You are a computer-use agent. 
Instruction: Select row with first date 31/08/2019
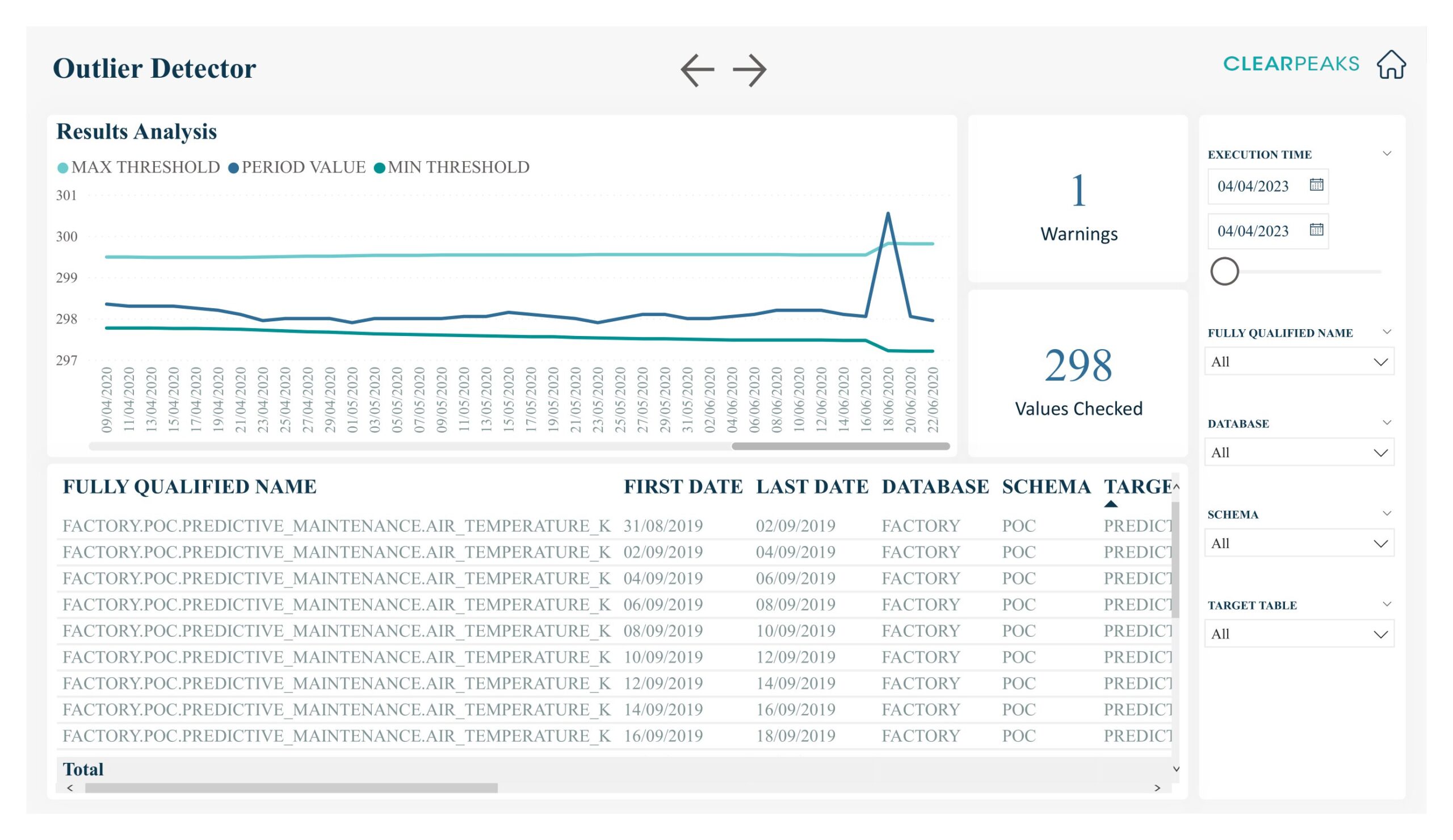[x=614, y=526]
